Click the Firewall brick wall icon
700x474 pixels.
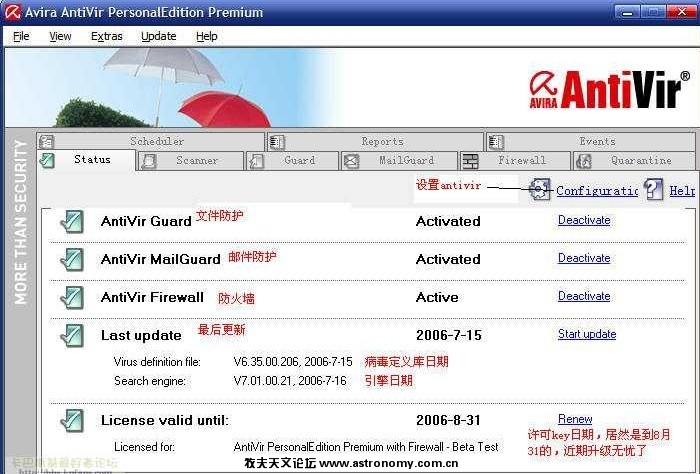(x=470, y=161)
